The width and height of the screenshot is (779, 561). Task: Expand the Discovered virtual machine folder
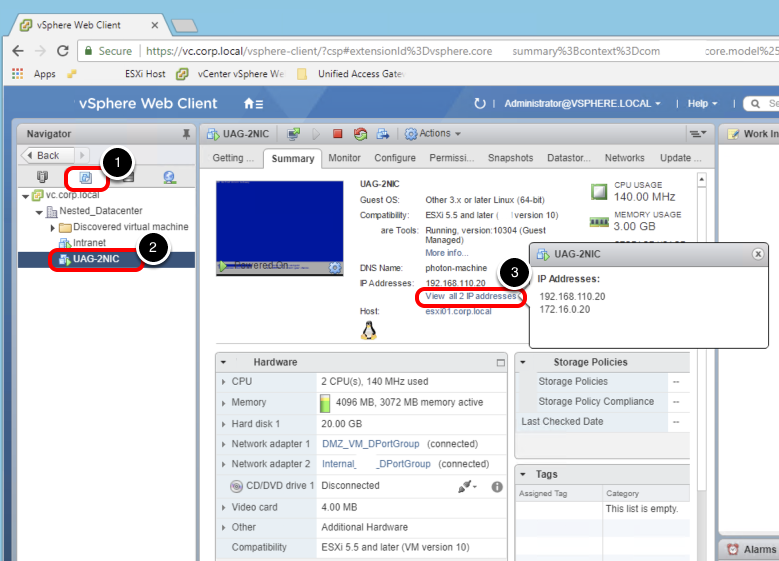click(52, 227)
